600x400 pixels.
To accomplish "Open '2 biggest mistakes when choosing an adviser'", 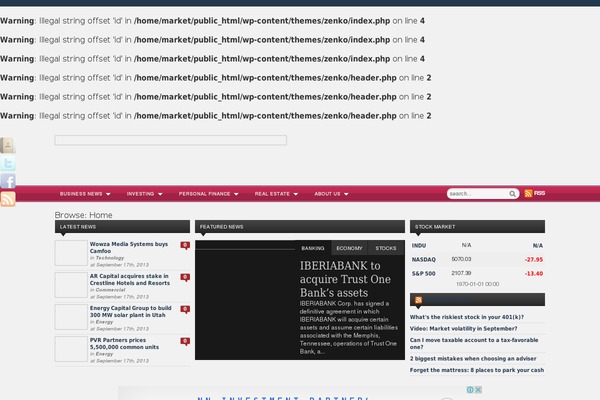I will point(473,359).
